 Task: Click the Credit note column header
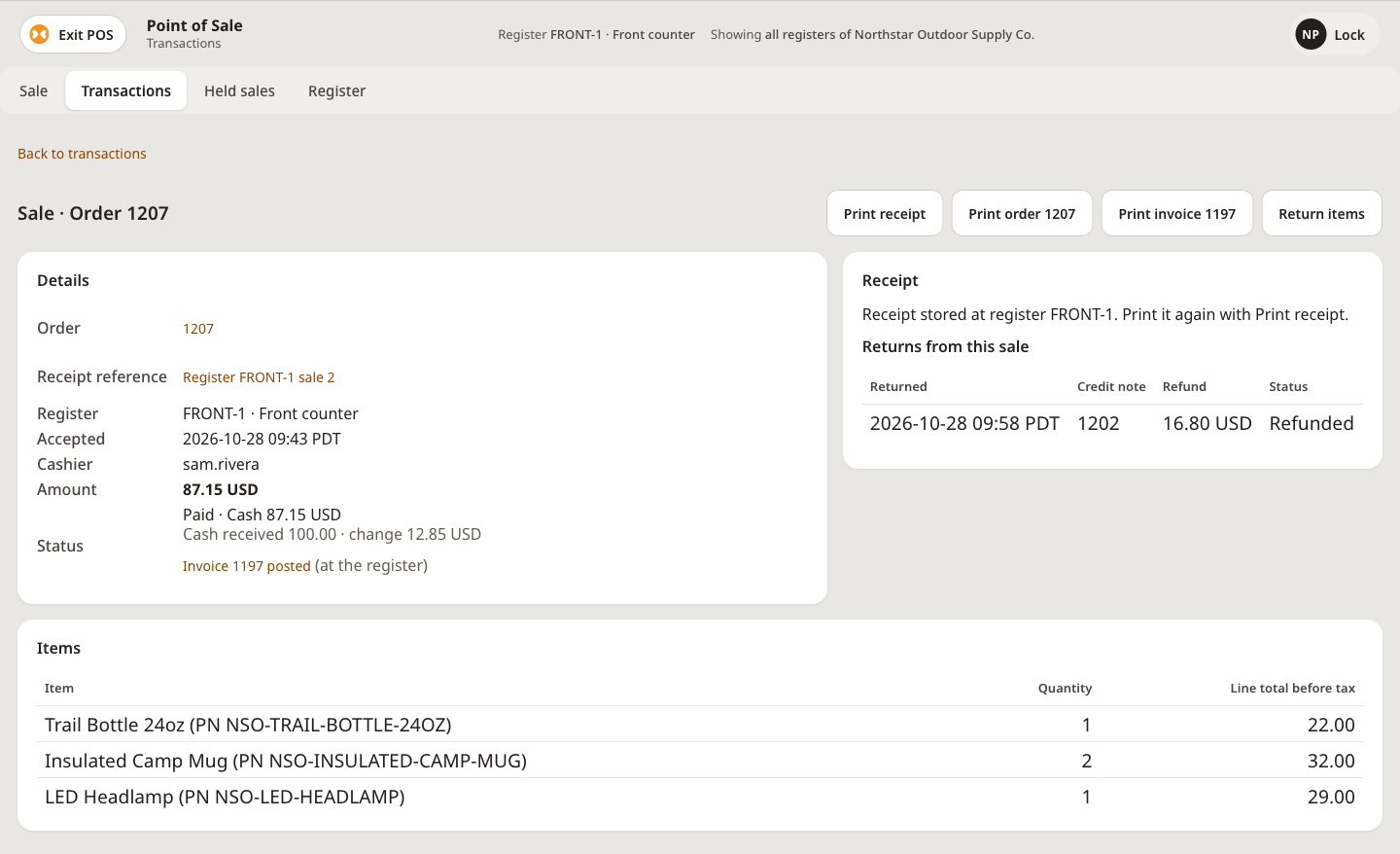pyautogui.click(x=1111, y=386)
